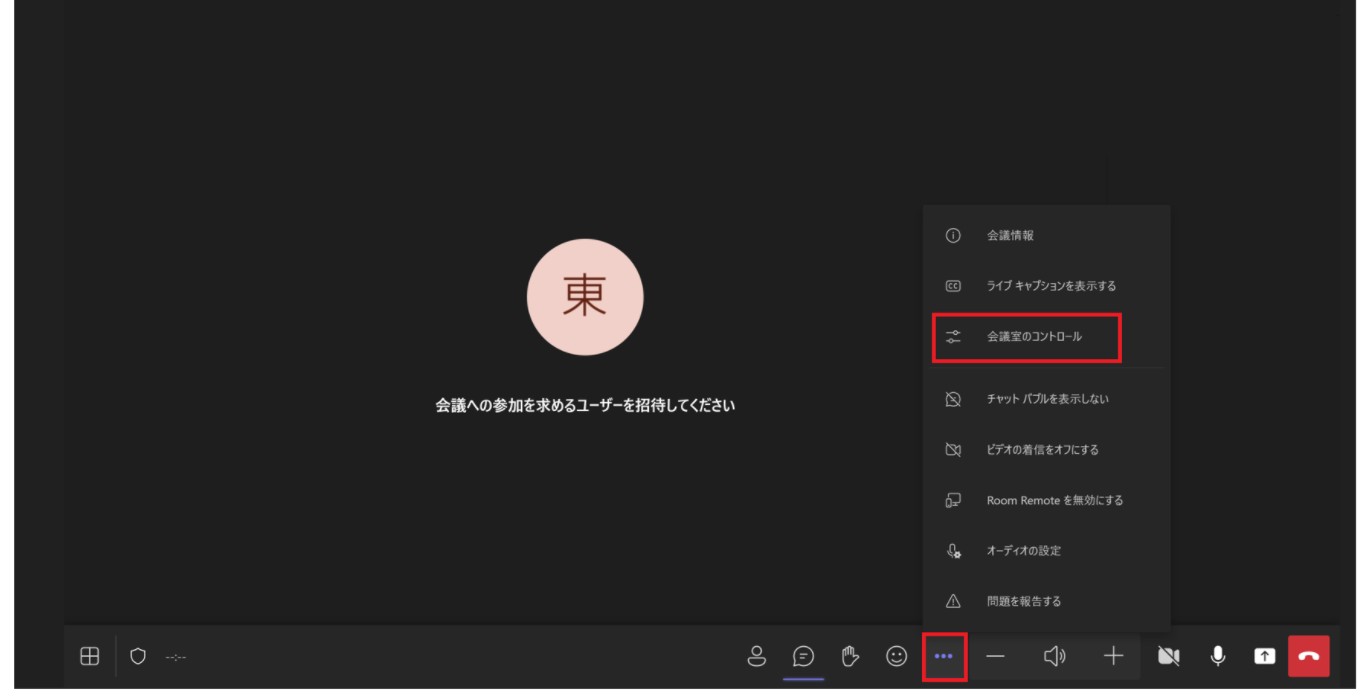Open the meeting chat panel
1363x696 pixels.
pyautogui.click(x=803, y=656)
